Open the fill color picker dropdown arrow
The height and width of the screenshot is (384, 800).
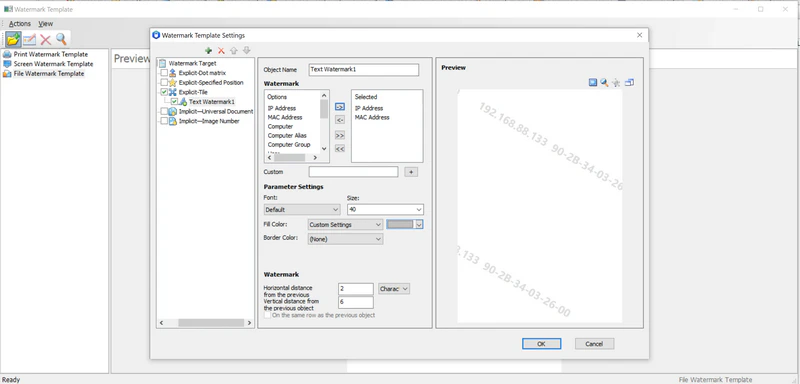point(419,224)
